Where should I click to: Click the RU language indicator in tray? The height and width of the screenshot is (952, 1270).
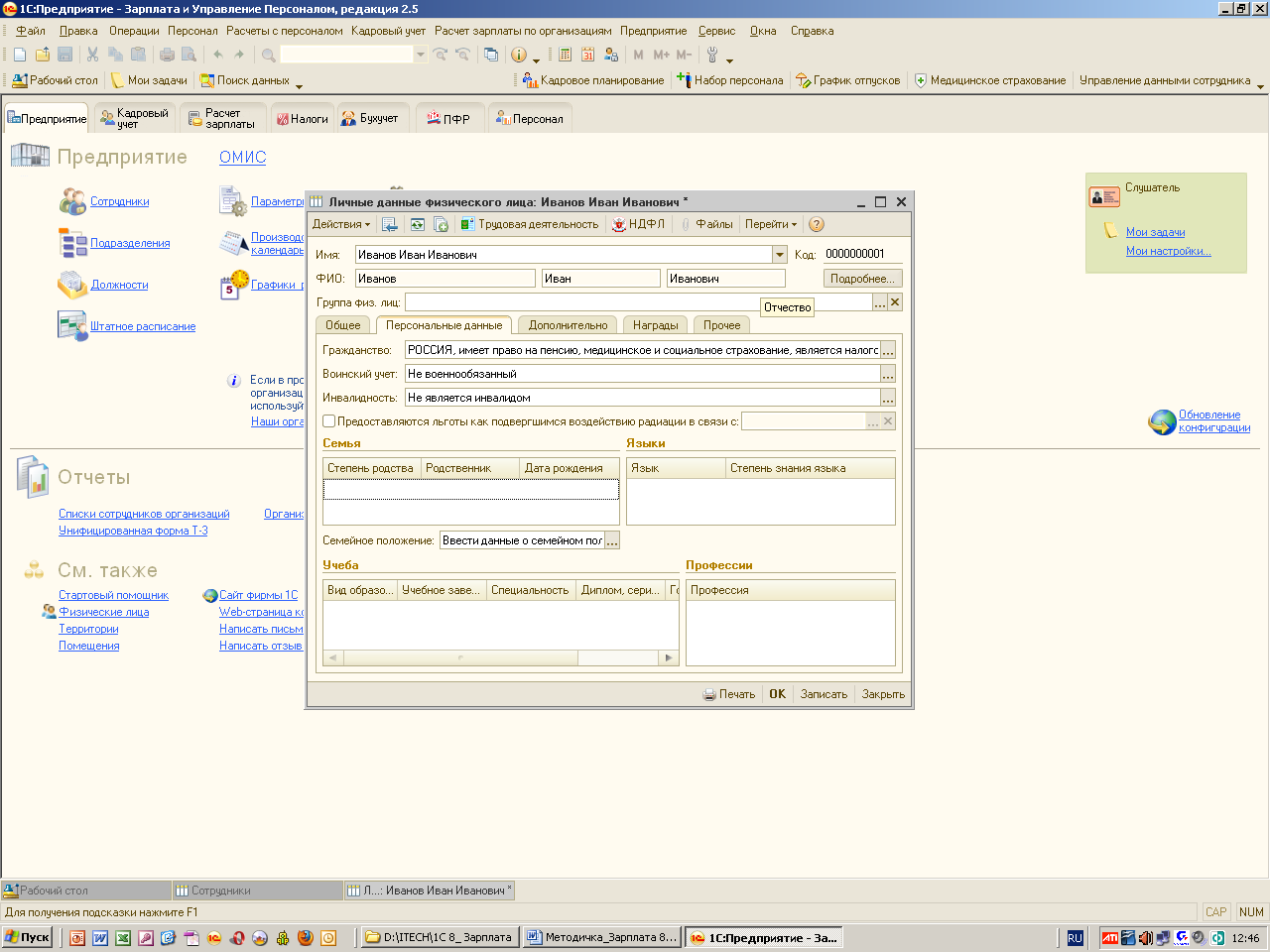coord(1075,937)
